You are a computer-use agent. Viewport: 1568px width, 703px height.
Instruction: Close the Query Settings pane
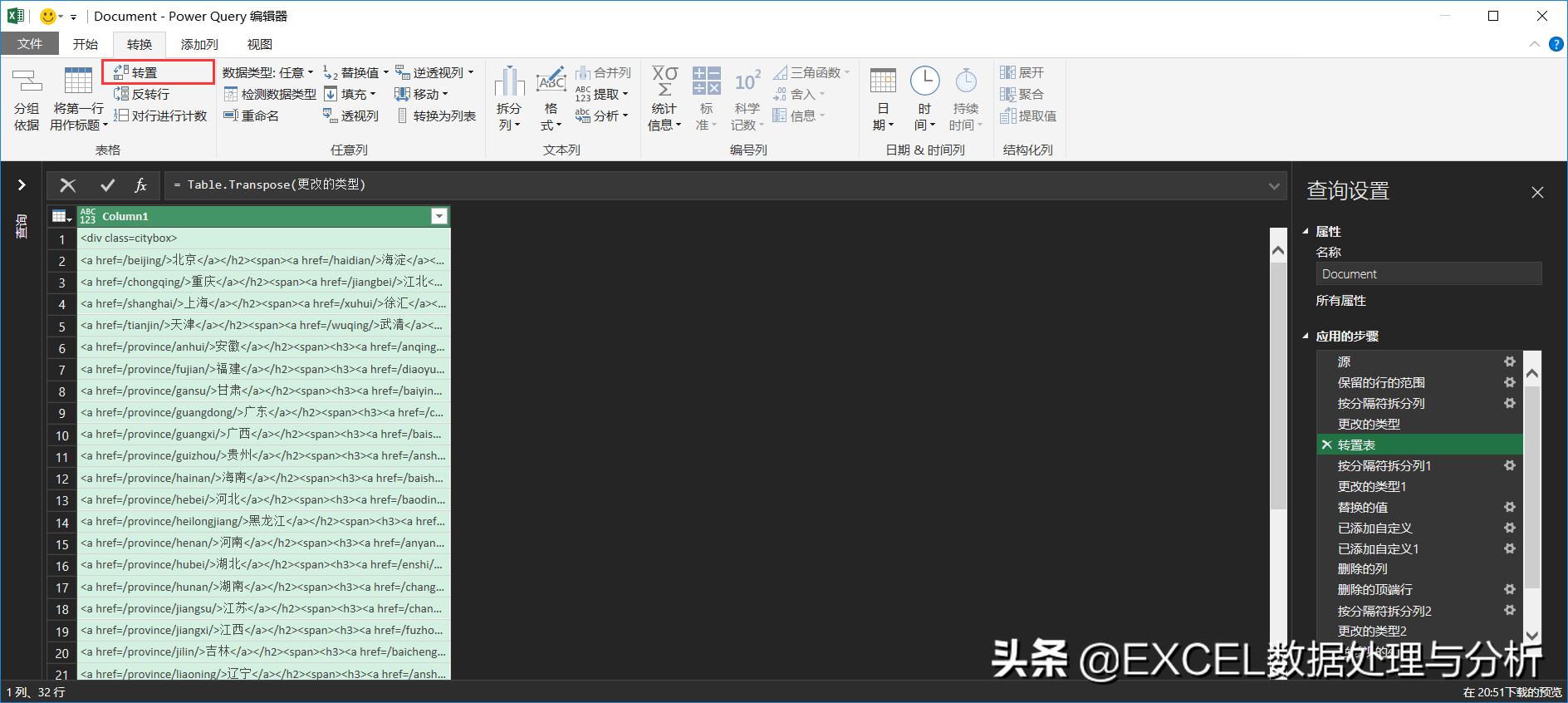1537,192
